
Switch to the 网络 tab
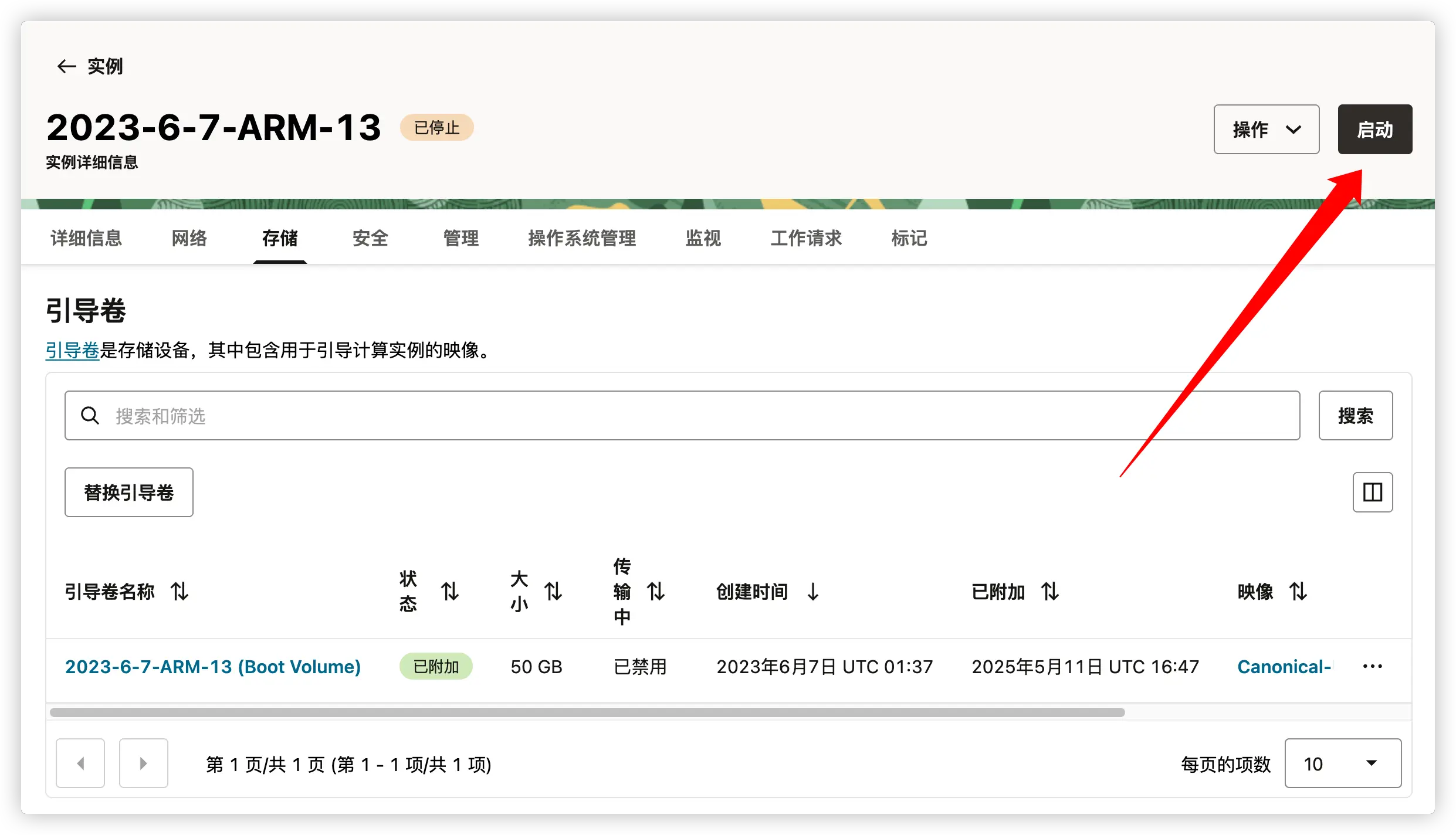[x=189, y=238]
